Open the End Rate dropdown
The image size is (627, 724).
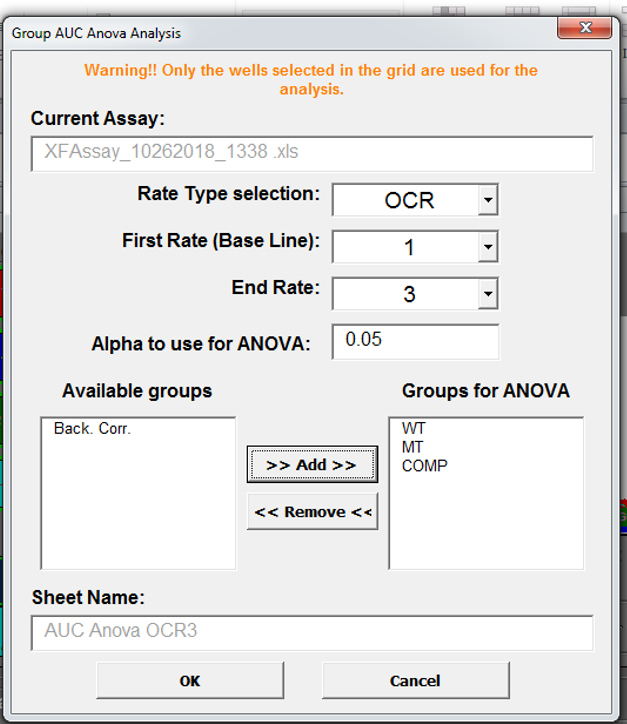coord(487,294)
